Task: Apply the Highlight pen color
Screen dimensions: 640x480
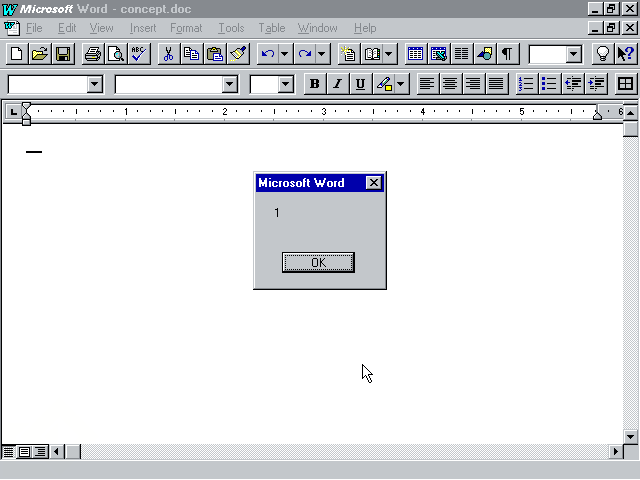Action: pyautogui.click(x=384, y=84)
